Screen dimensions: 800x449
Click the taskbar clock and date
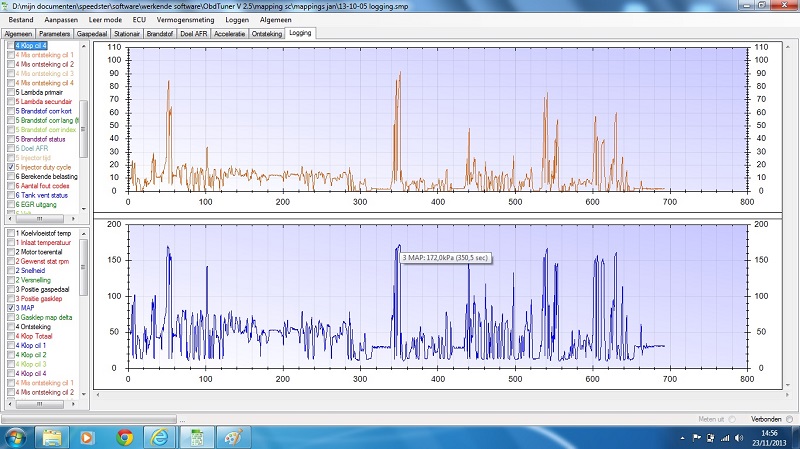[x=769, y=437]
